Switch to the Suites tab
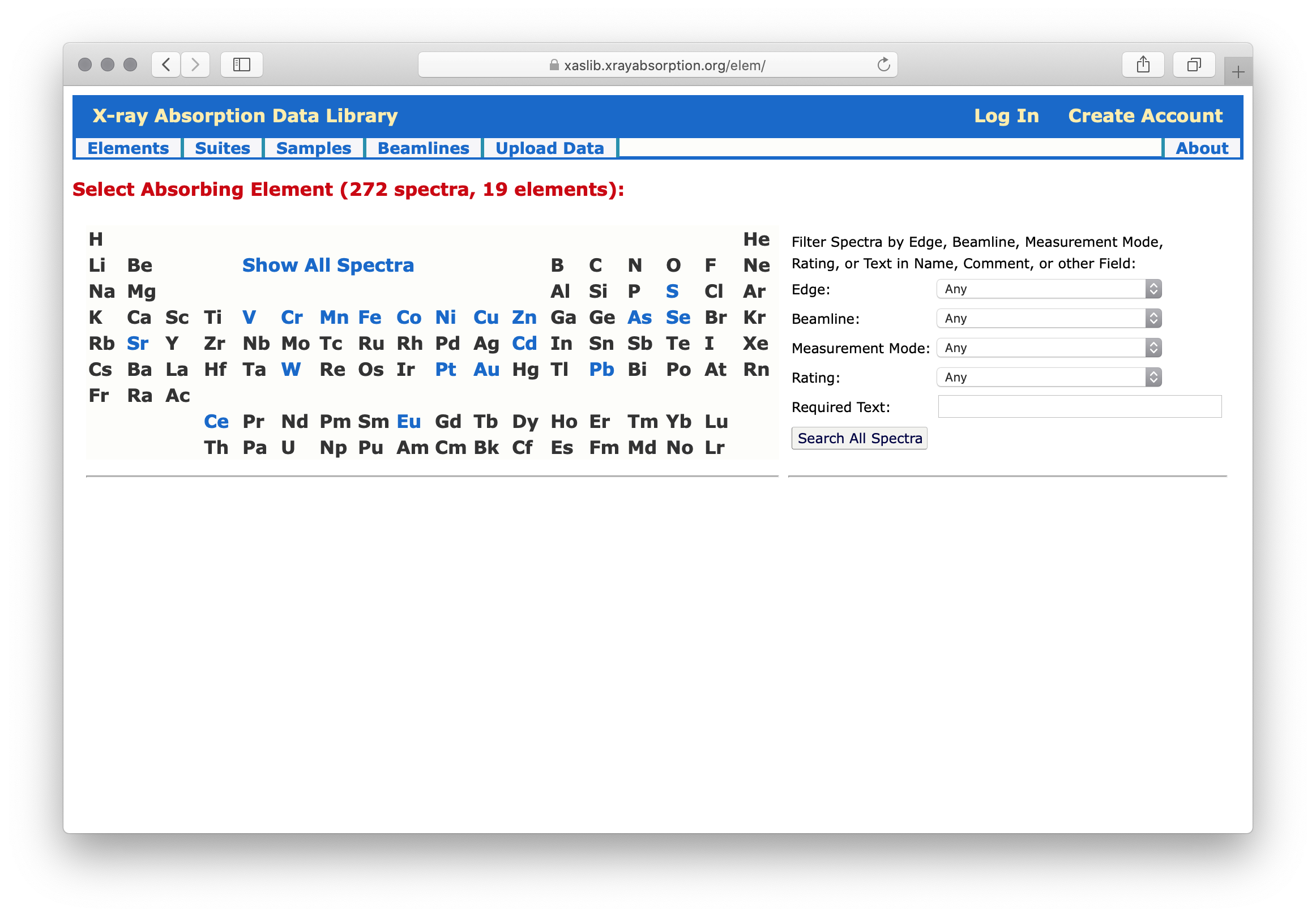The height and width of the screenshot is (917, 1316). point(223,148)
